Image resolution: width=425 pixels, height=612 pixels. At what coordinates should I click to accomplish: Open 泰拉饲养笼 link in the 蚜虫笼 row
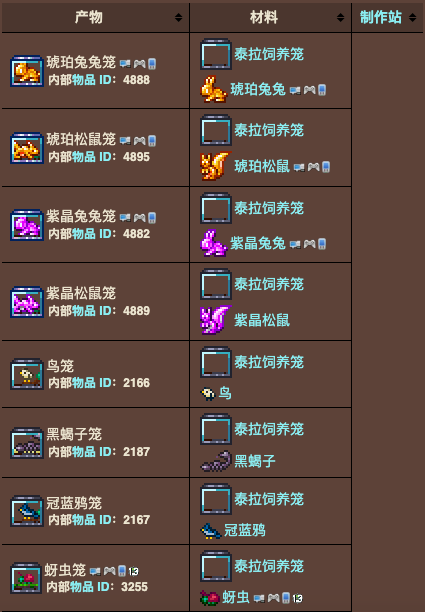[269, 566]
